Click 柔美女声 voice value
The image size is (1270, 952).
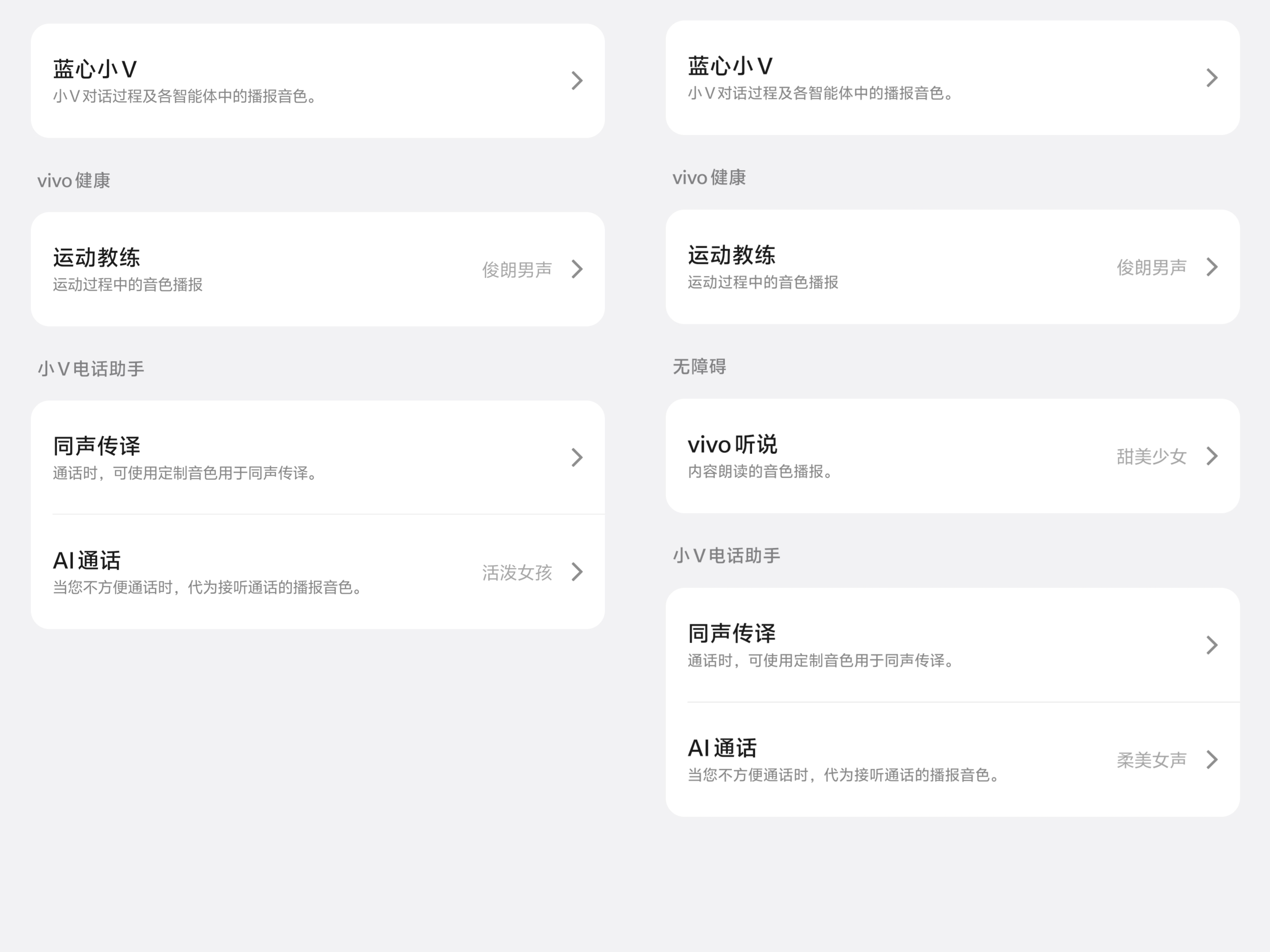click(x=1152, y=760)
